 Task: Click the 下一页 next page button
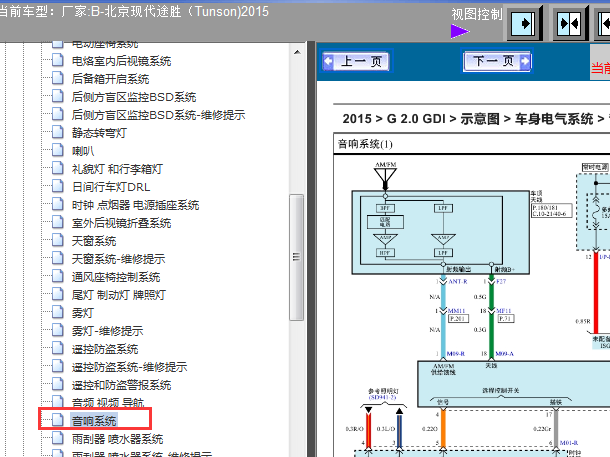coord(497,61)
